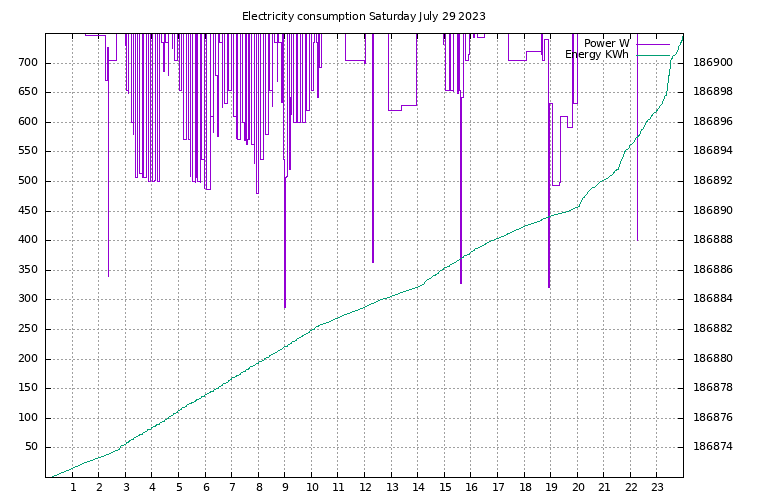Image resolution: width=768 pixels, height=500 pixels.
Task: Click right axis label 186890
Action: click(713, 211)
